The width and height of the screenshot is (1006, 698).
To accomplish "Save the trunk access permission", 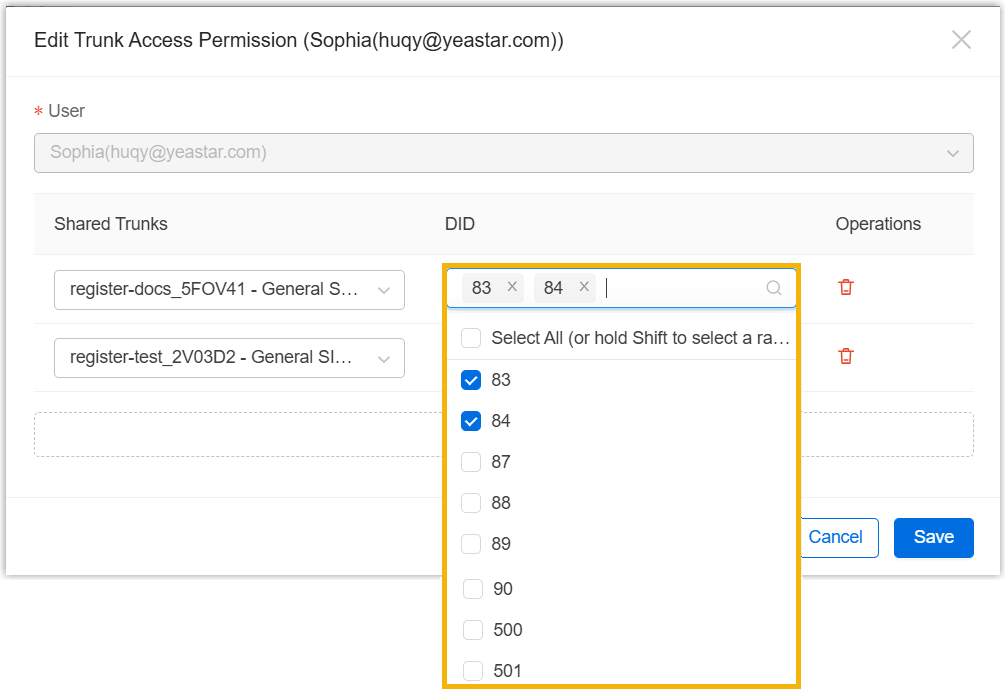I will [x=933, y=537].
